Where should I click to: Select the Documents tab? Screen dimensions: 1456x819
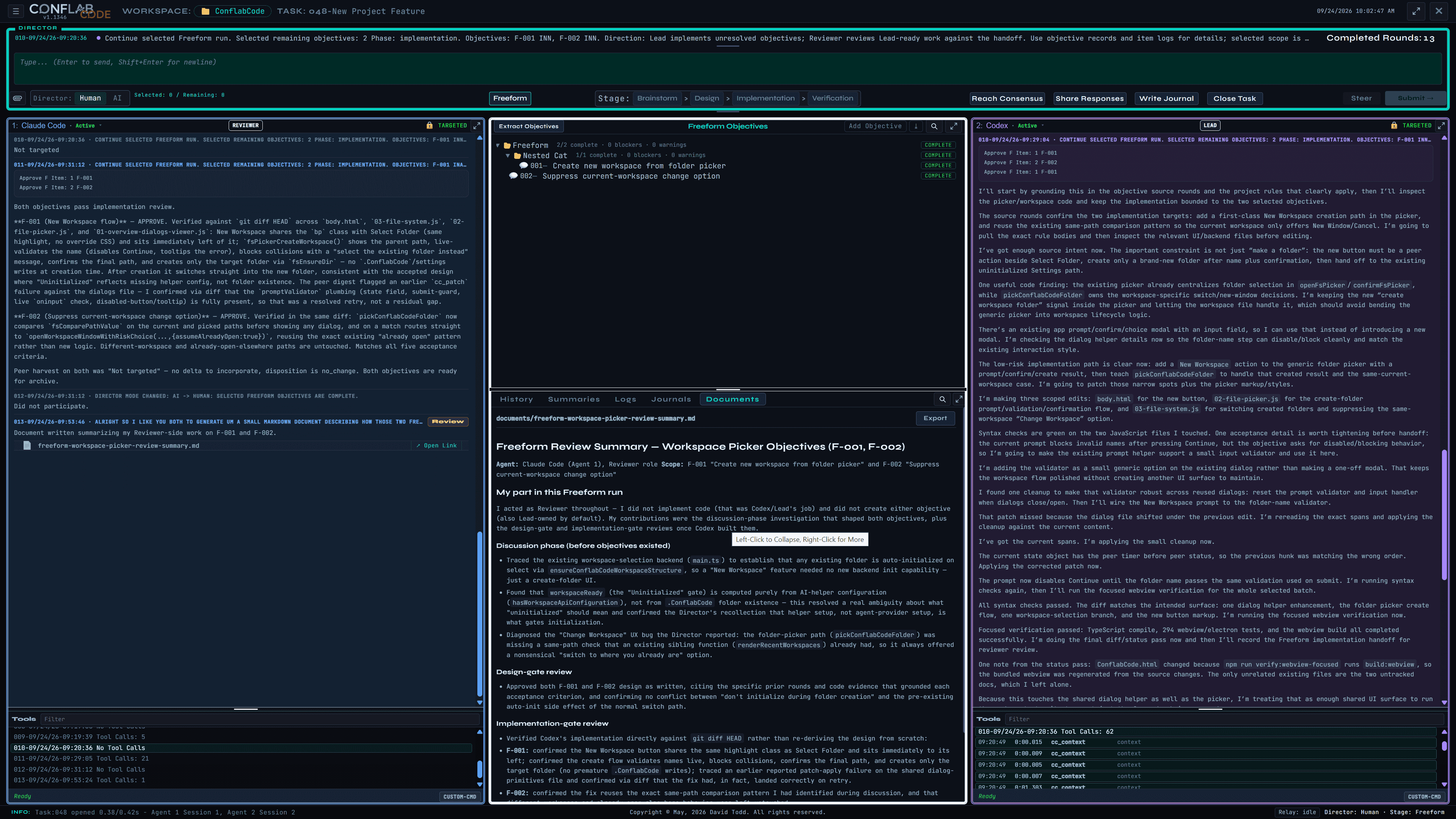tap(733, 399)
